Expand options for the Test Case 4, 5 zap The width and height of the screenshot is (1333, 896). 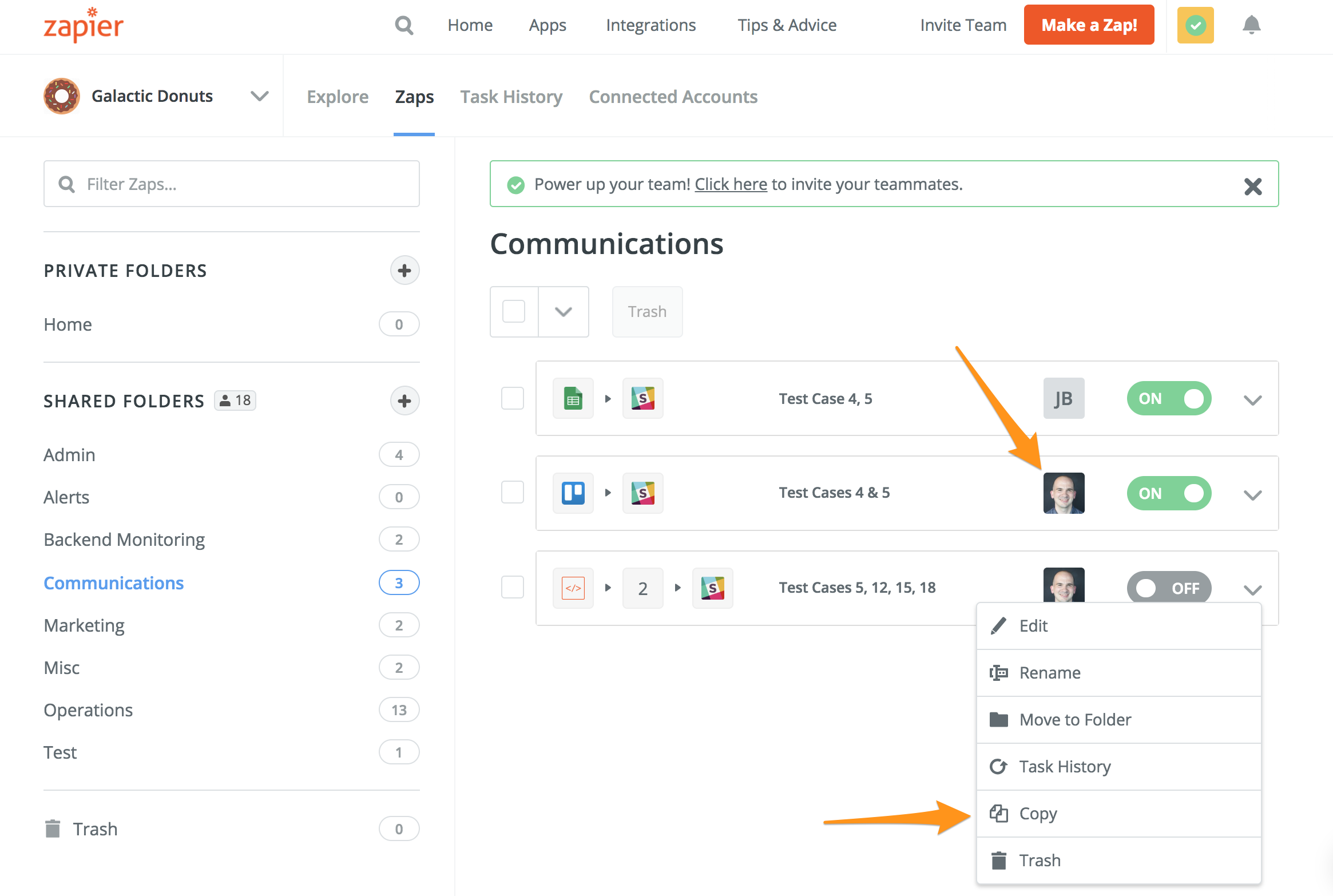[1252, 401]
